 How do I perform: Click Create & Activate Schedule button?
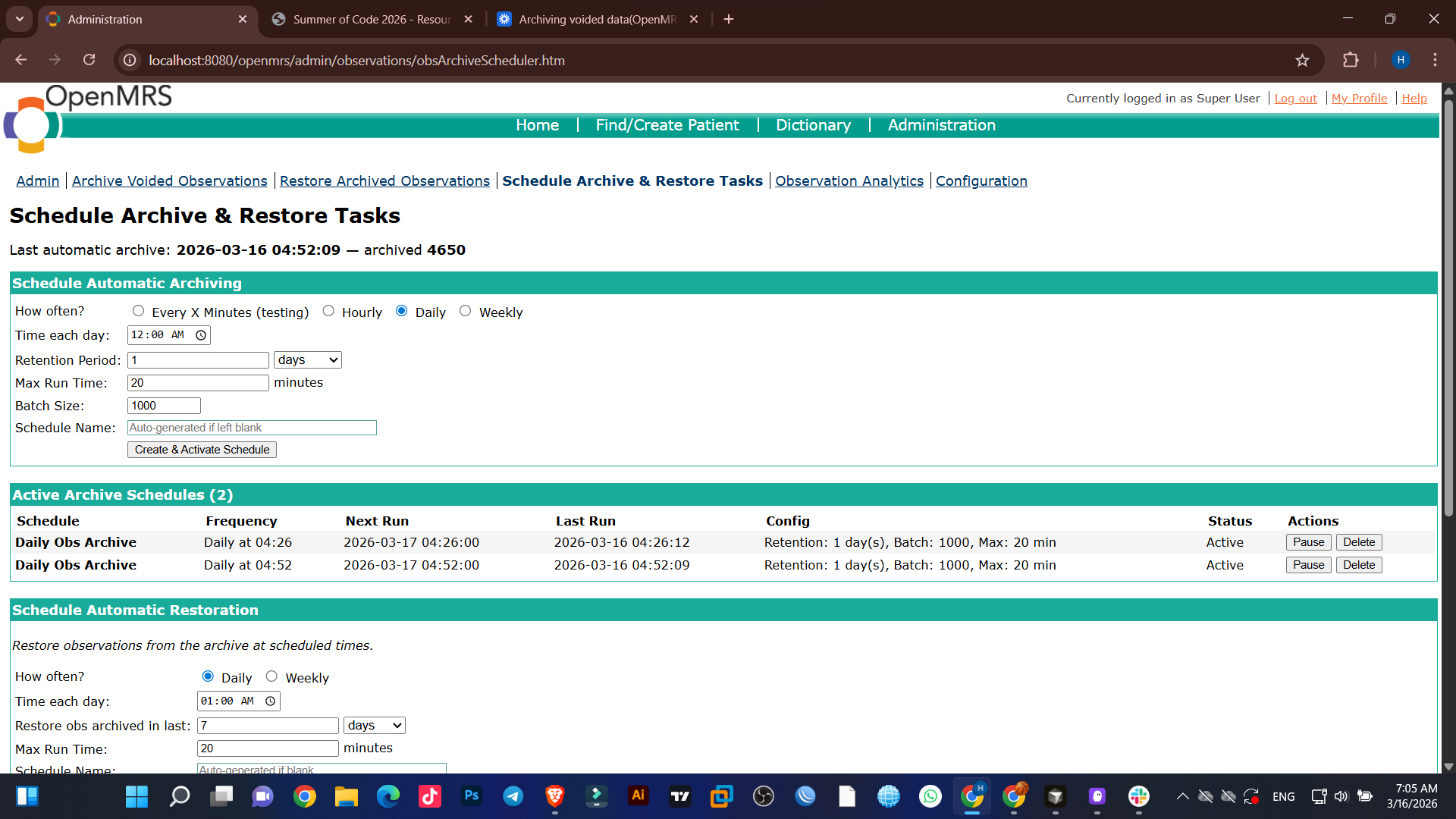(x=202, y=450)
